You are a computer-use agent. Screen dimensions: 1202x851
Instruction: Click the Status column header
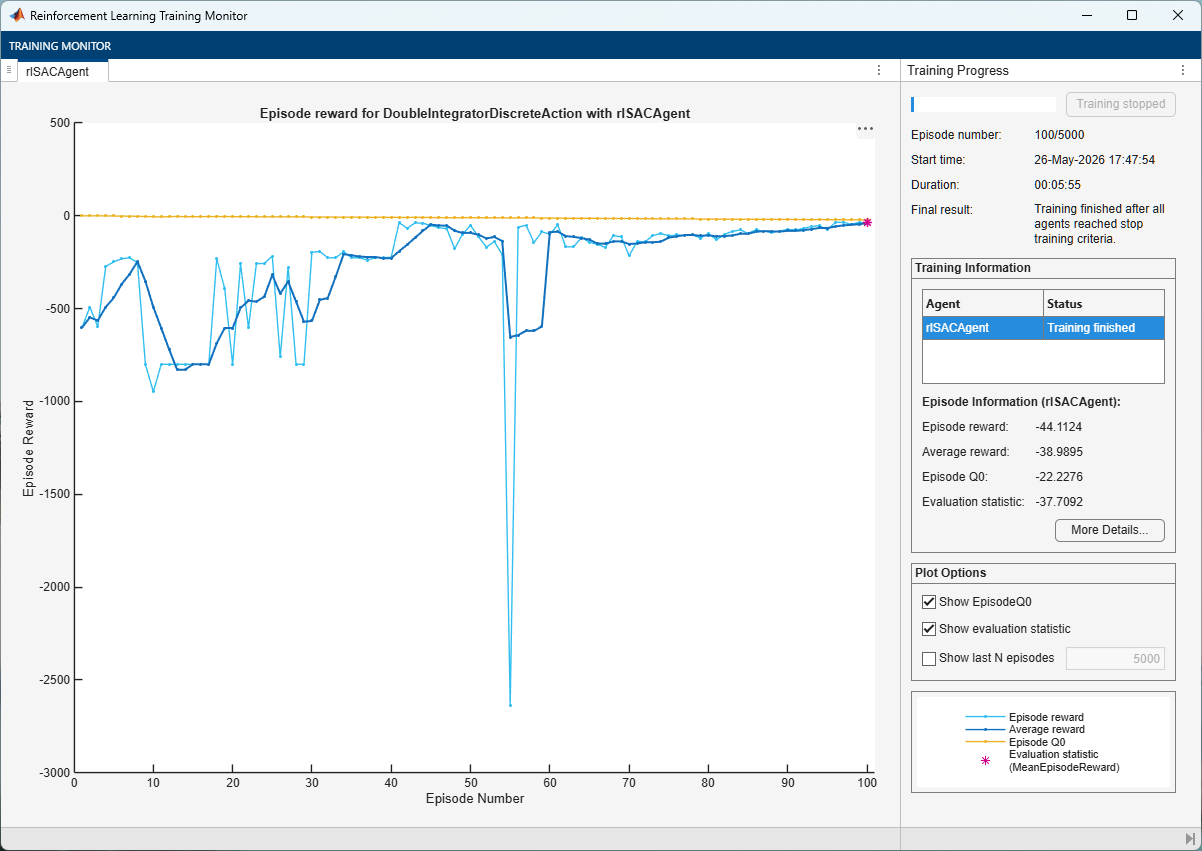click(1103, 303)
